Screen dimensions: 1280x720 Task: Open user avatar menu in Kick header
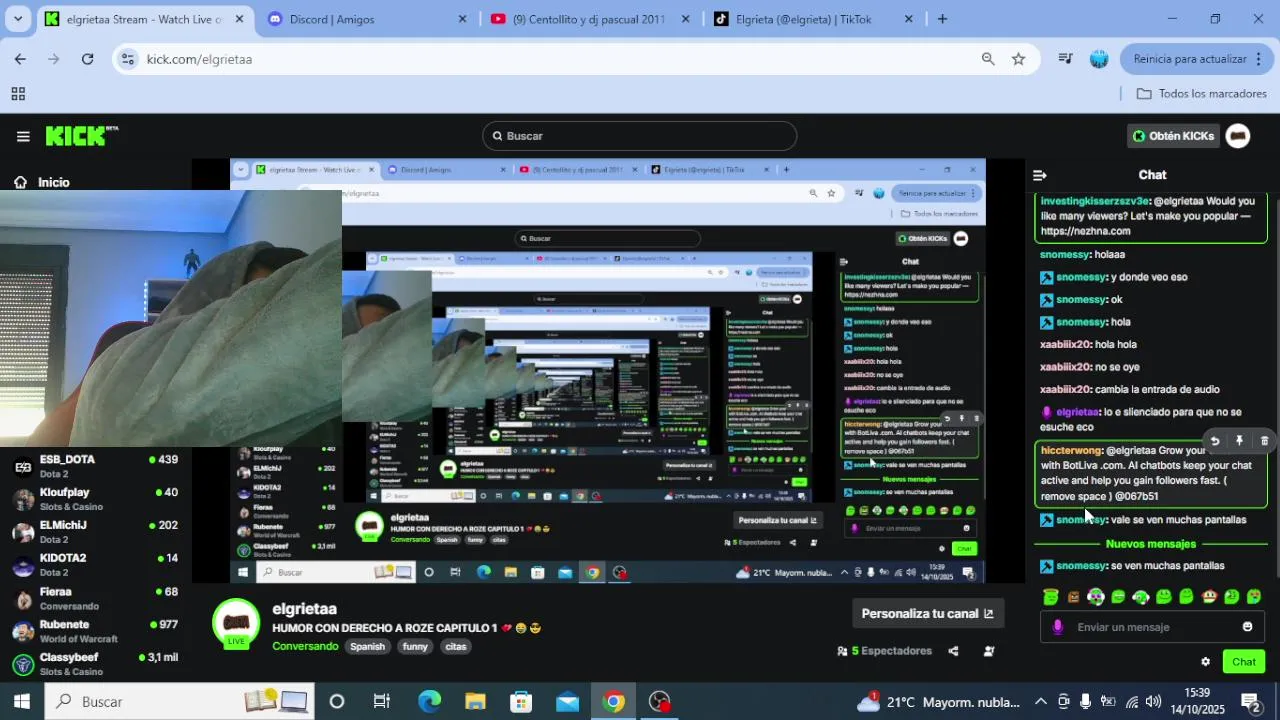pos(1238,136)
